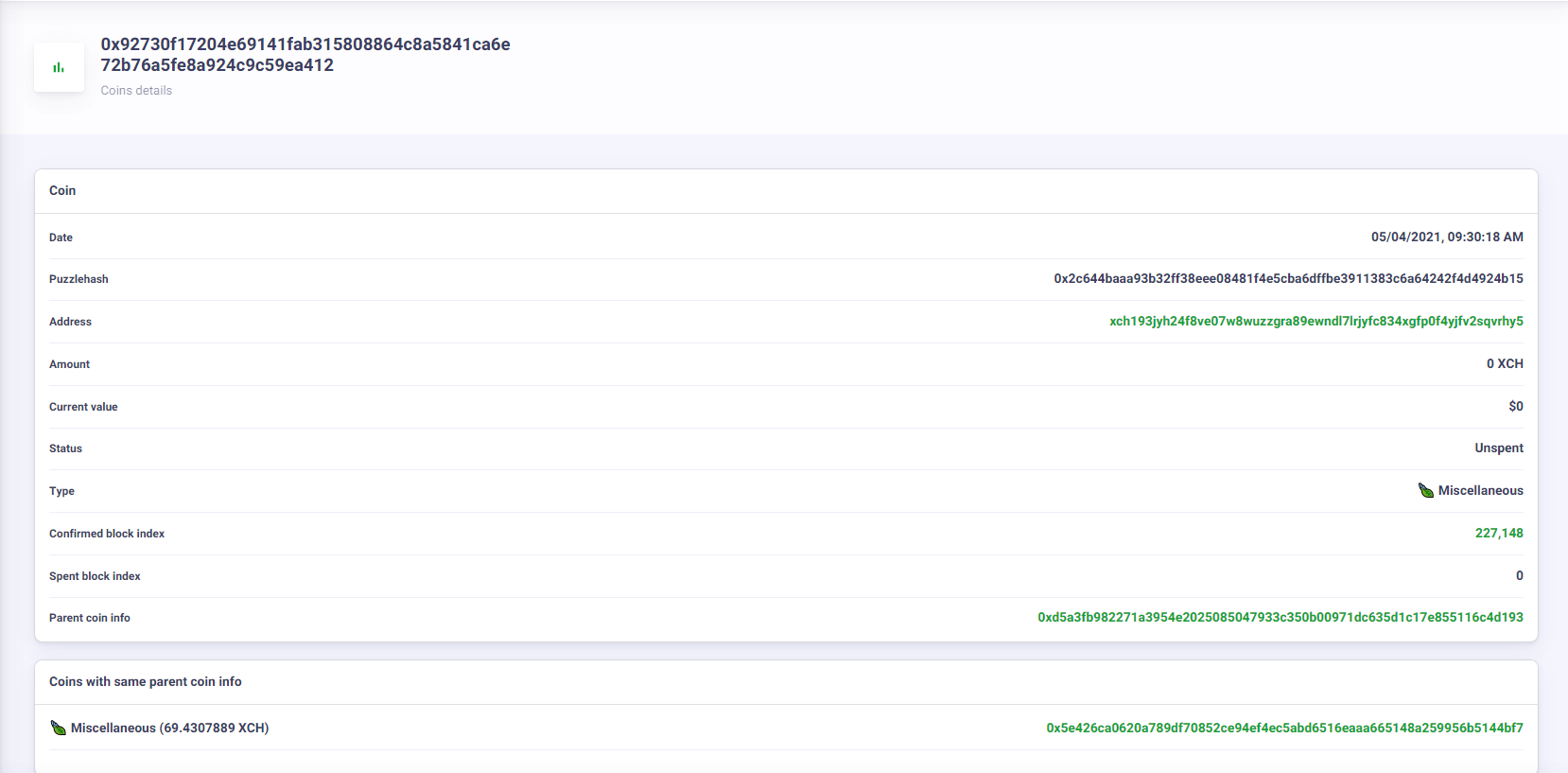Click the Miscellaneous (69.4307889 XCH) label
Image resolution: width=1568 pixels, height=773 pixels.
coord(170,729)
